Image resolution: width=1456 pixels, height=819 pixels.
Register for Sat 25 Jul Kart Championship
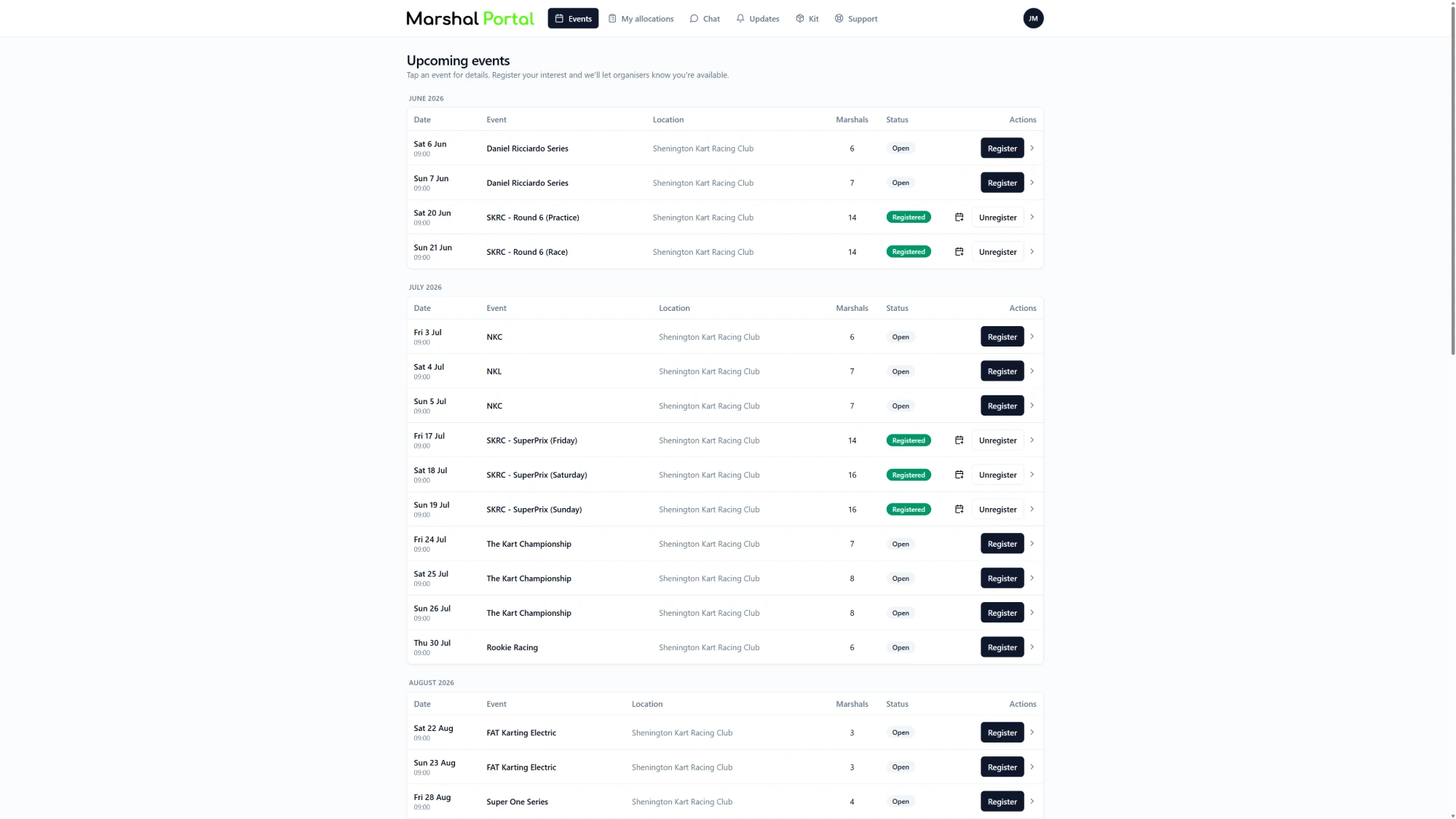point(1002,578)
